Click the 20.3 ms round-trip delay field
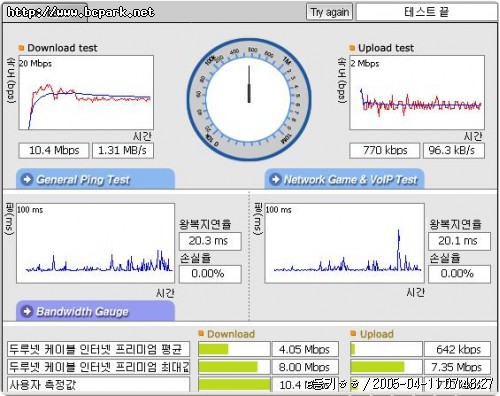The width and height of the screenshot is (500, 396). (x=210, y=241)
